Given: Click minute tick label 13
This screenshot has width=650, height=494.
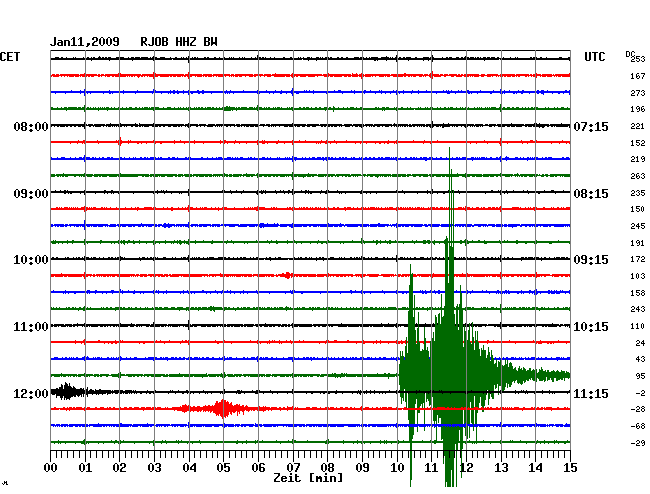Looking at the screenshot, I should (x=501, y=467).
